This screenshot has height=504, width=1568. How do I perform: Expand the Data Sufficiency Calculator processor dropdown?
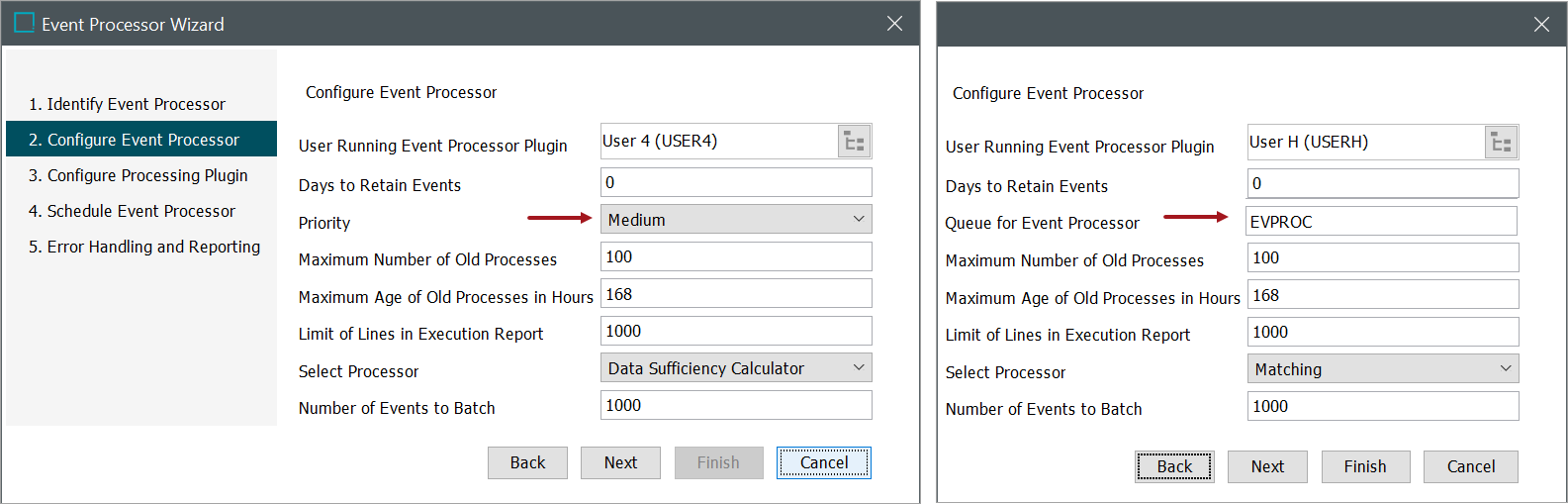(736, 368)
